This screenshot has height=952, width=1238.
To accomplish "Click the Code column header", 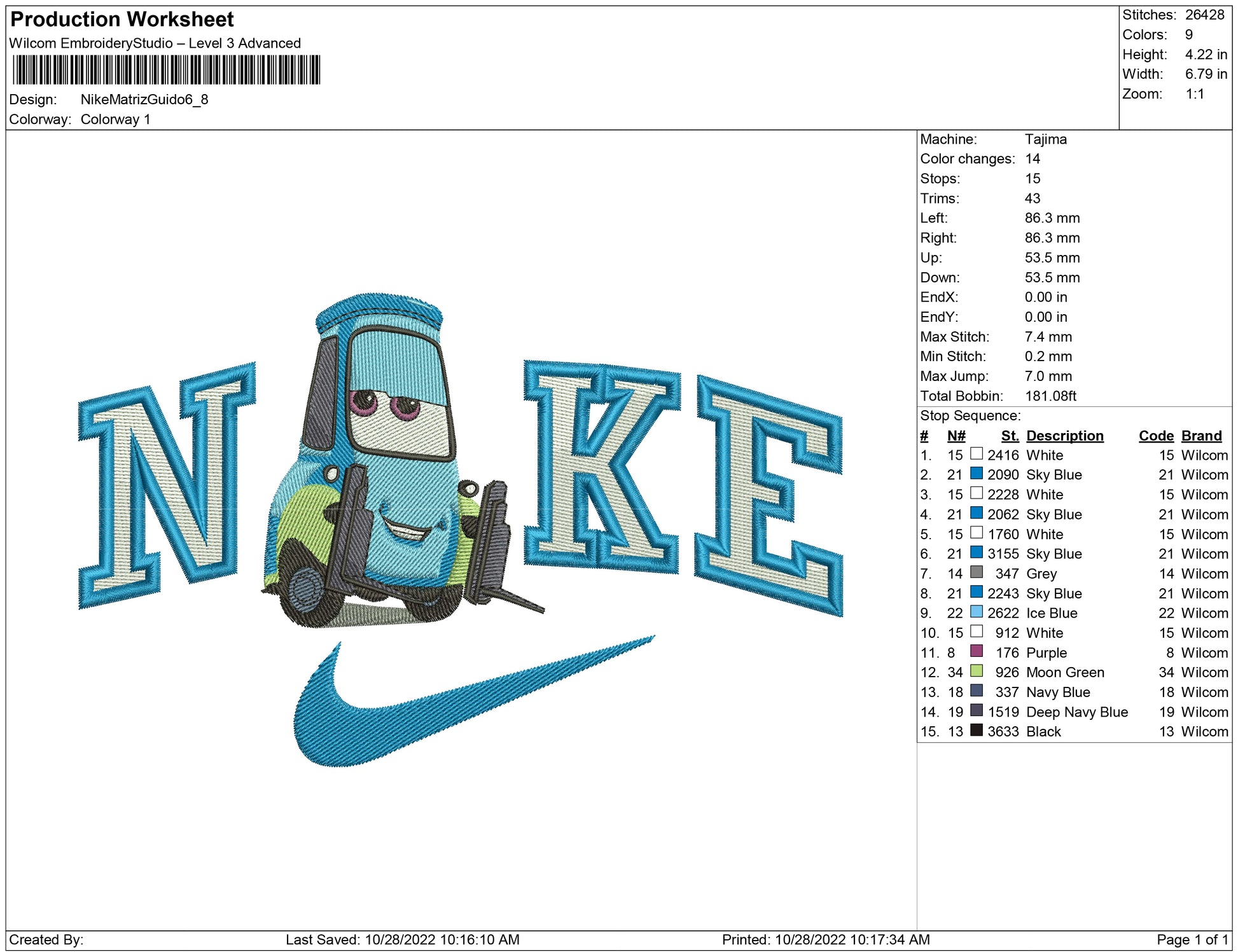I will 1155,436.
